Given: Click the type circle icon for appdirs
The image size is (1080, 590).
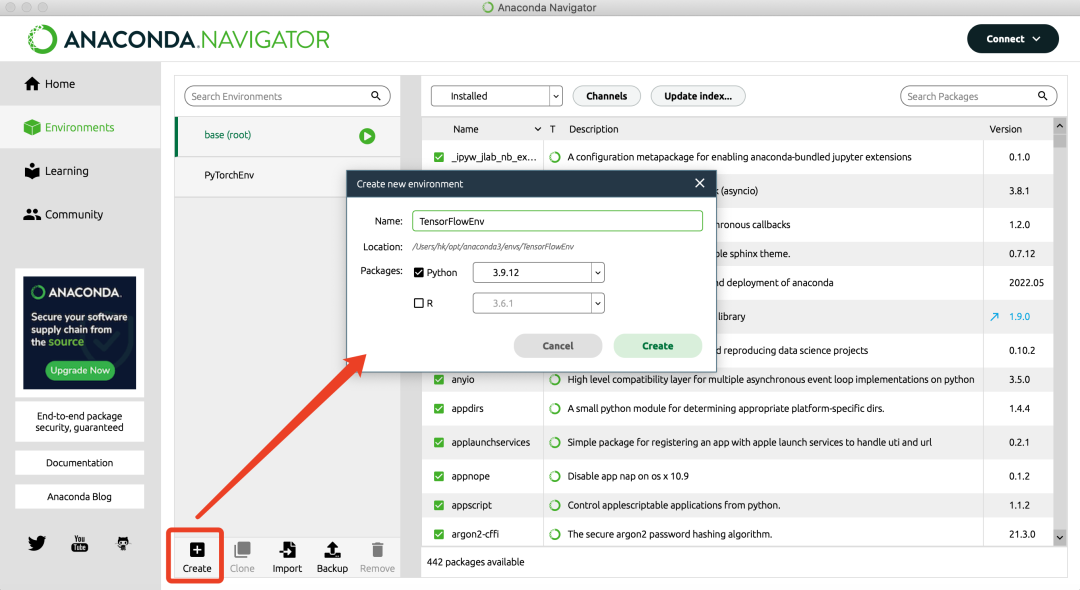Looking at the screenshot, I should pyautogui.click(x=554, y=408).
